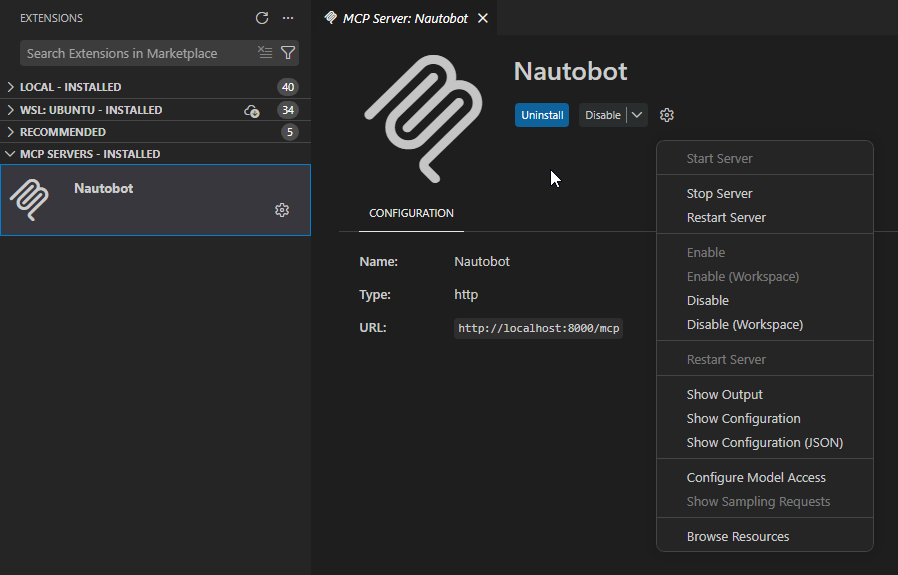Click the greyed Enable (Workspace) item
The image size is (898, 575).
pos(765,277)
